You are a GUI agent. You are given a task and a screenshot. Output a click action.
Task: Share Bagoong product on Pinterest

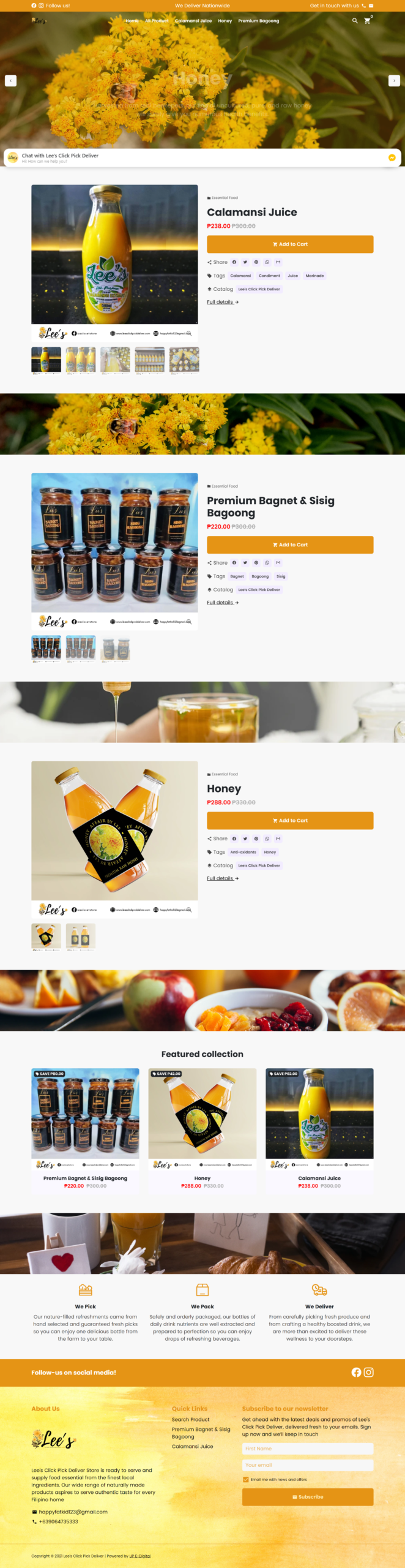pos(256,562)
